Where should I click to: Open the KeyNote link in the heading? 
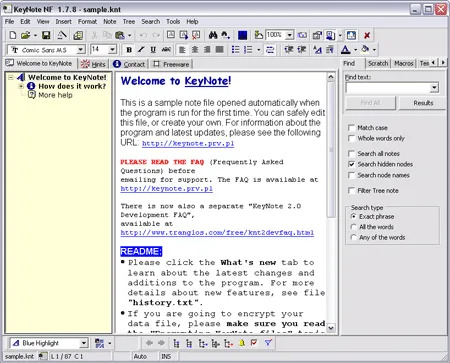point(208,81)
